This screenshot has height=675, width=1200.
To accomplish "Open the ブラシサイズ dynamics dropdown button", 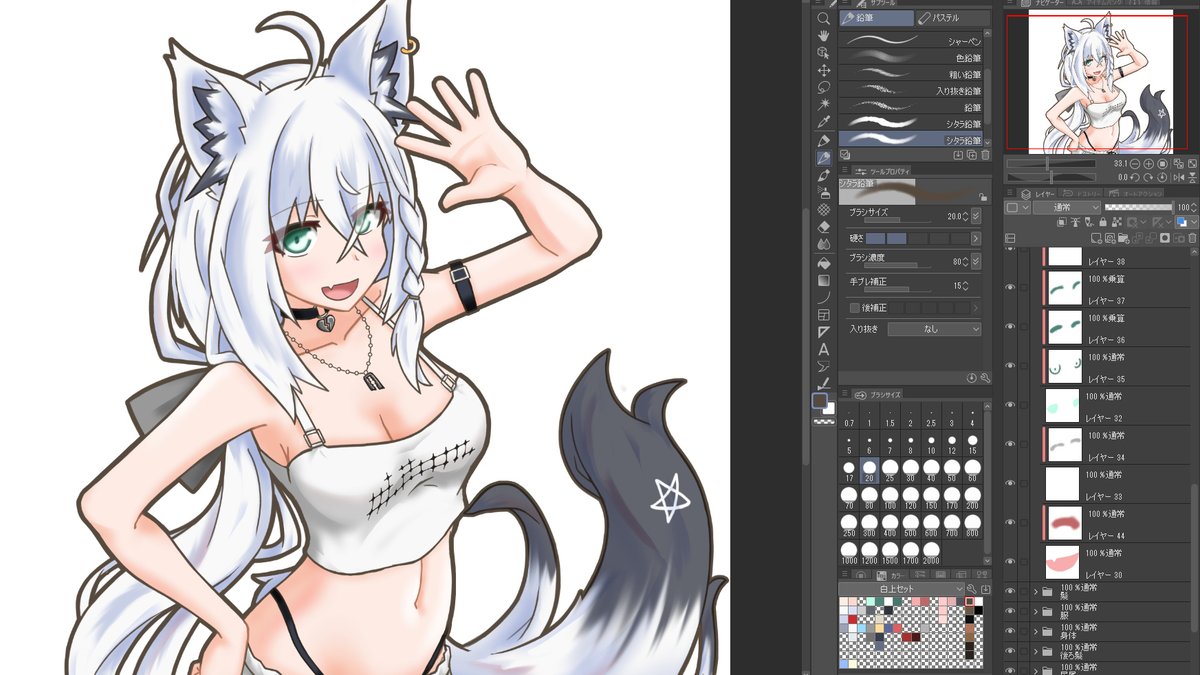I will [x=976, y=216].
